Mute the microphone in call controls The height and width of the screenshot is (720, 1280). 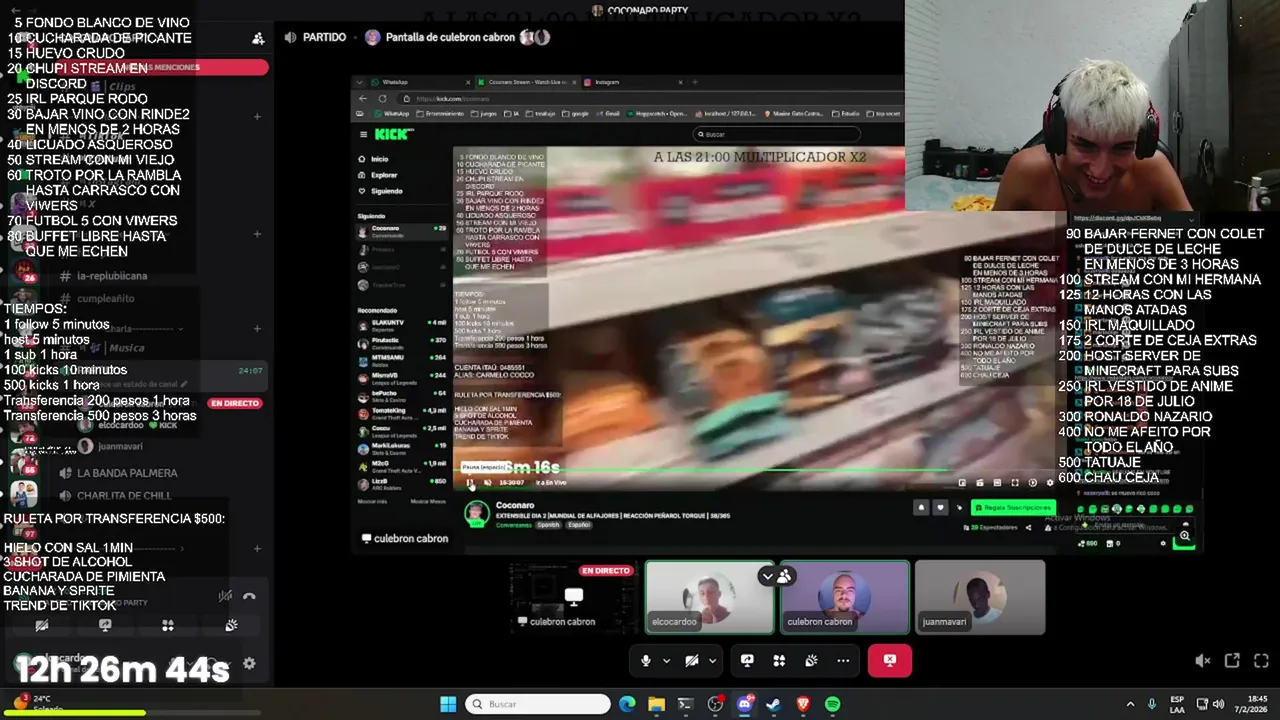point(646,661)
